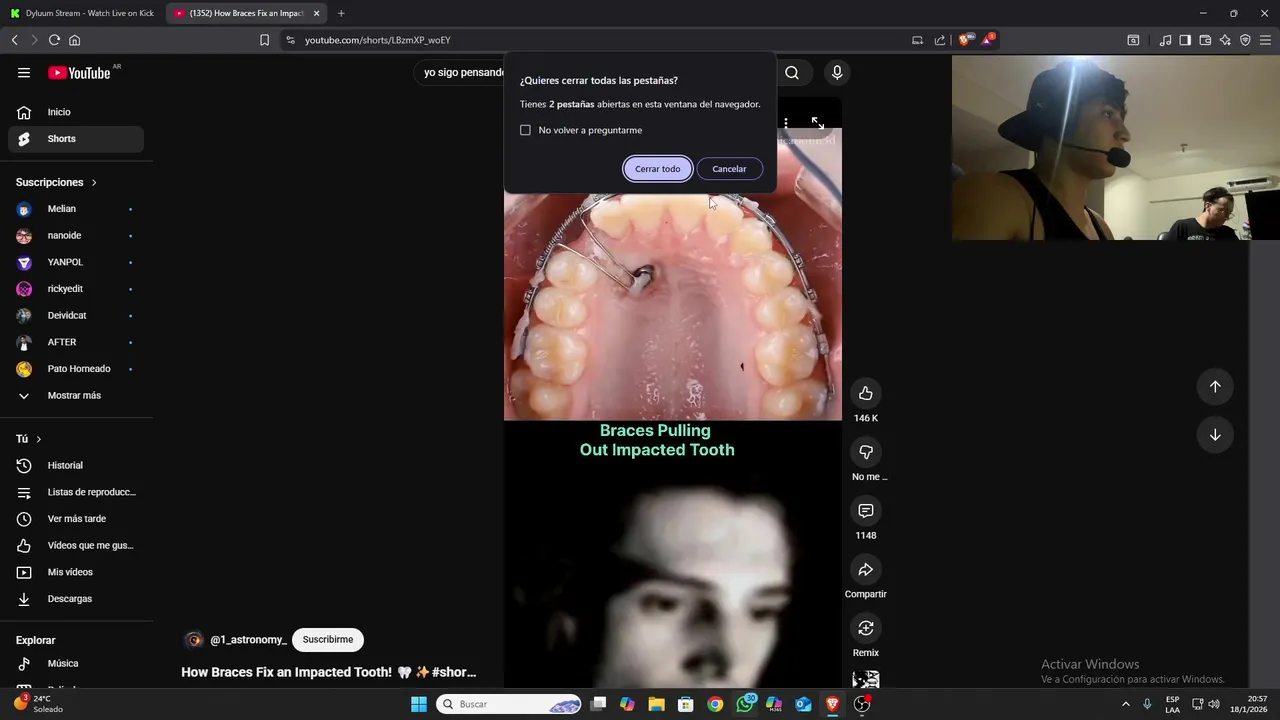
Task: Go to next short with down arrow
Action: tap(1215, 435)
